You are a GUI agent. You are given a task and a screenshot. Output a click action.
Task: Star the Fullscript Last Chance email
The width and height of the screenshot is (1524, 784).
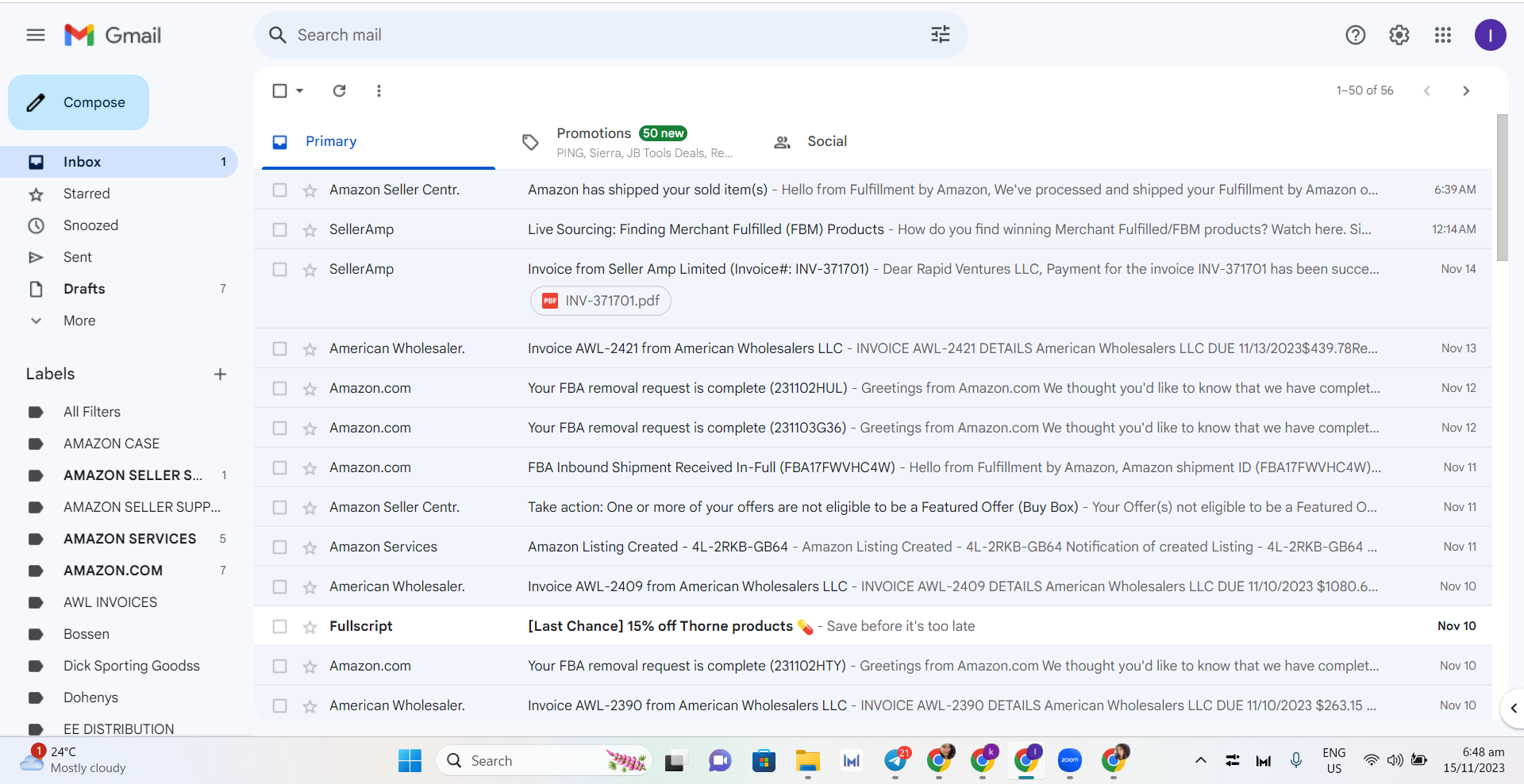click(310, 627)
